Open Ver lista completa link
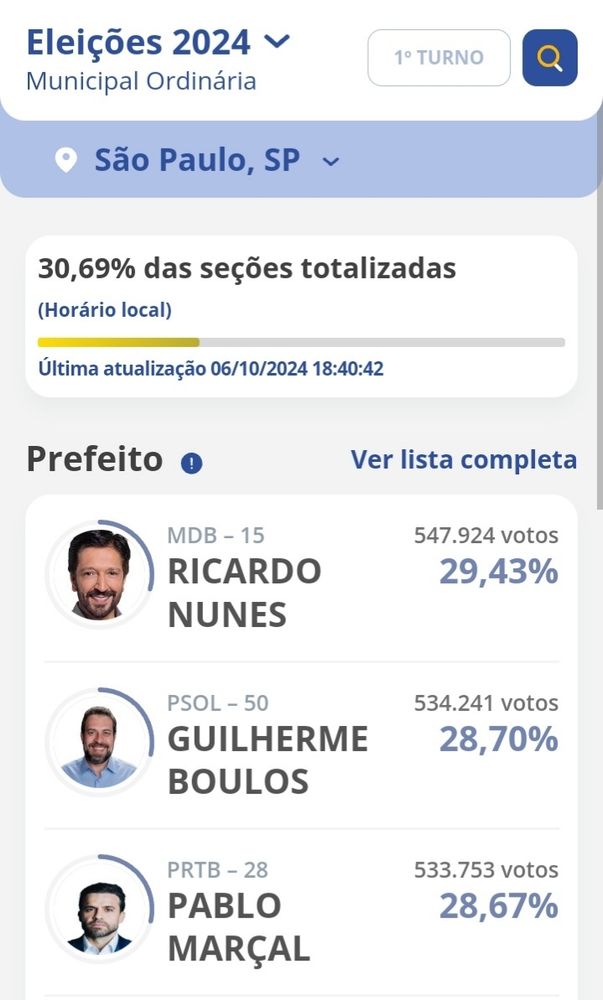The image size is (603, 1000). [x=464, y=459]
